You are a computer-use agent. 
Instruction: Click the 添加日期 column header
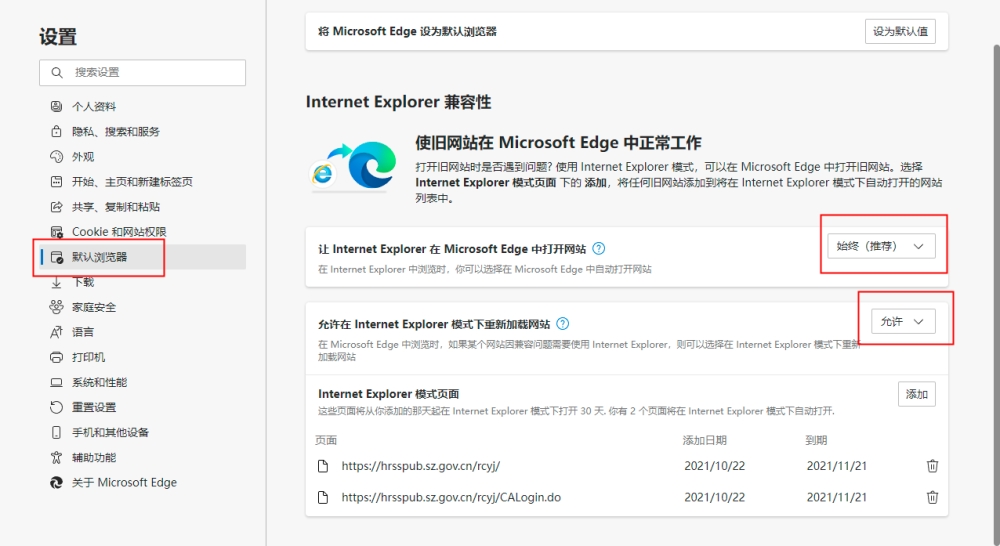click(704, 440)
